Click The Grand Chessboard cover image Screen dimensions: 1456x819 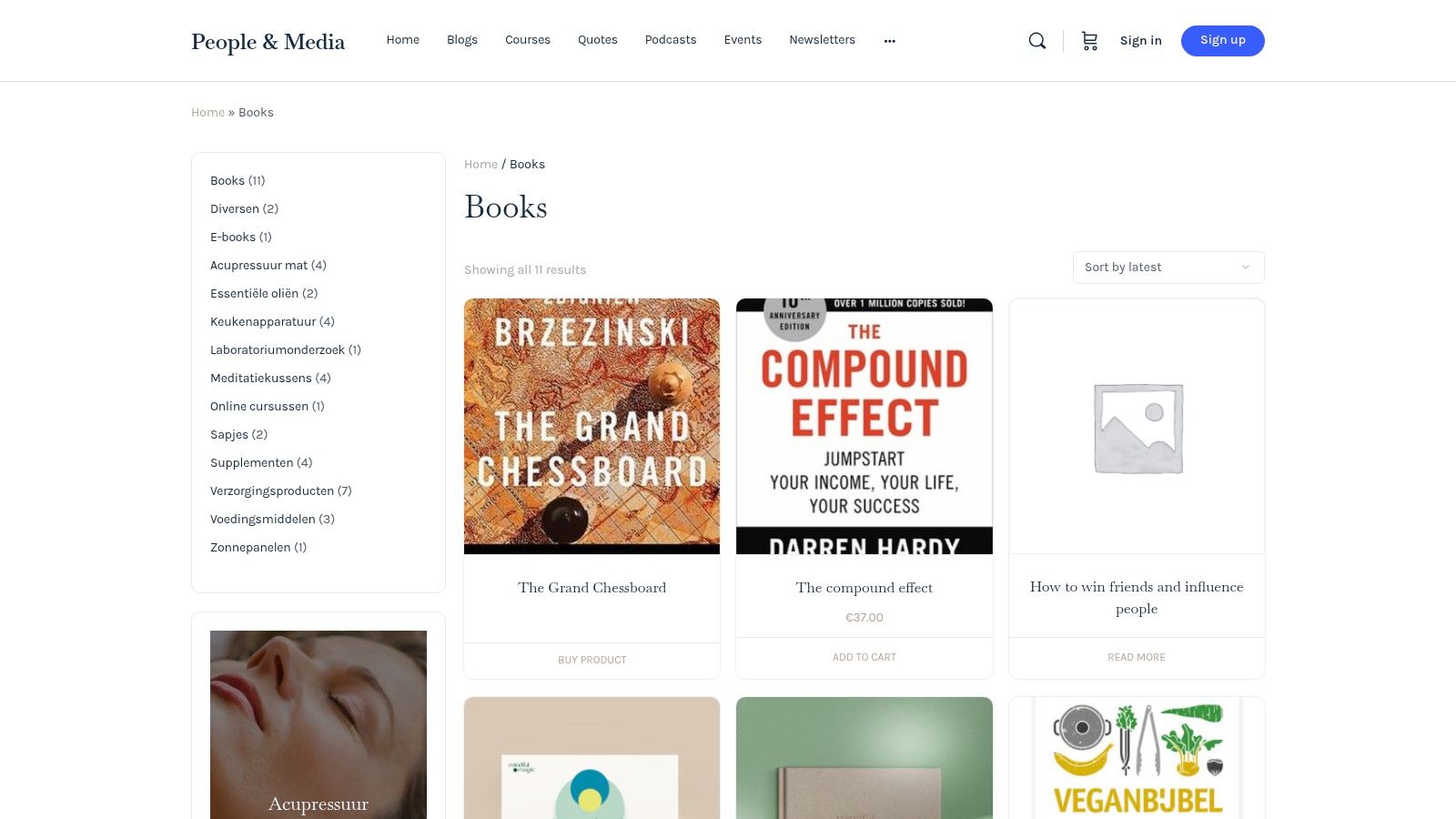(x=591, y=426)
